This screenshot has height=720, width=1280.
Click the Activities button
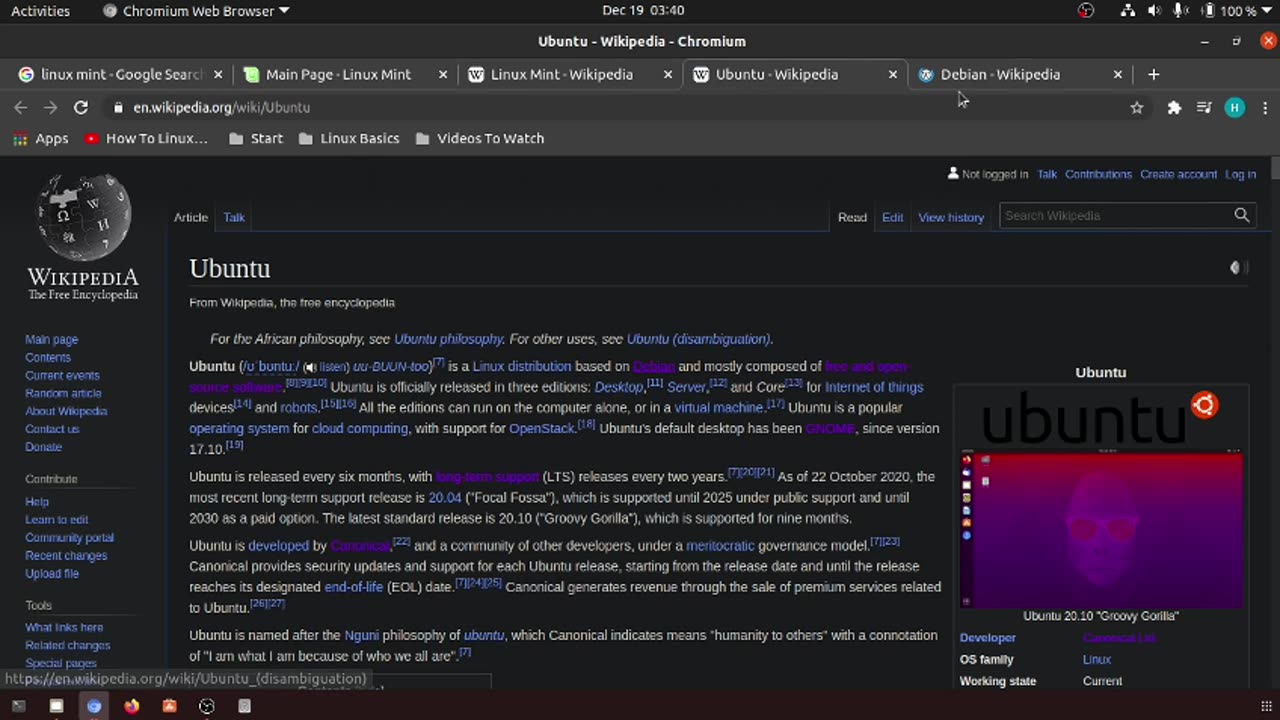(x=40, y=11)
